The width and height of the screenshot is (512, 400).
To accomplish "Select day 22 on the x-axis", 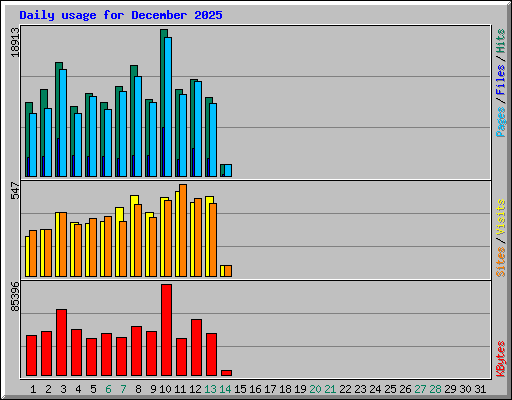I will (345, 389).
